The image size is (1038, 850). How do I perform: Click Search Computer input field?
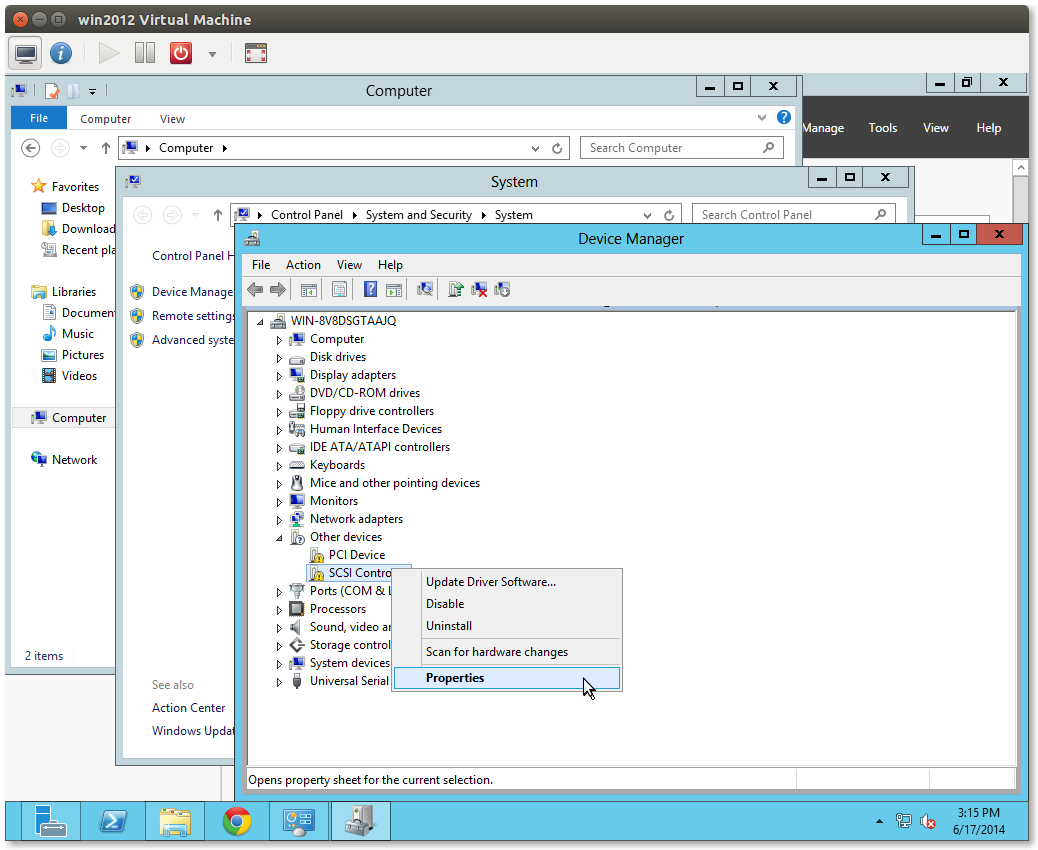[x=682, y=148]
